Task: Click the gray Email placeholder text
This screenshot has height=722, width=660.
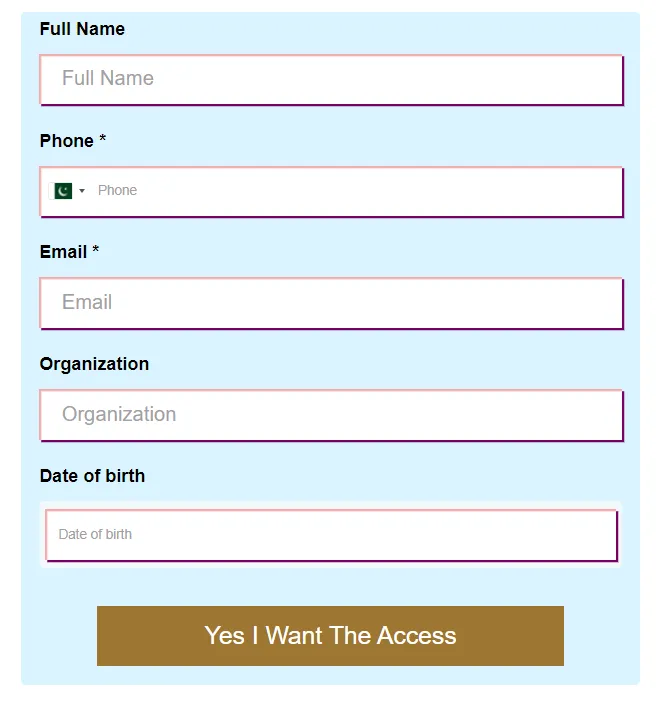Action: click(87, 302)
